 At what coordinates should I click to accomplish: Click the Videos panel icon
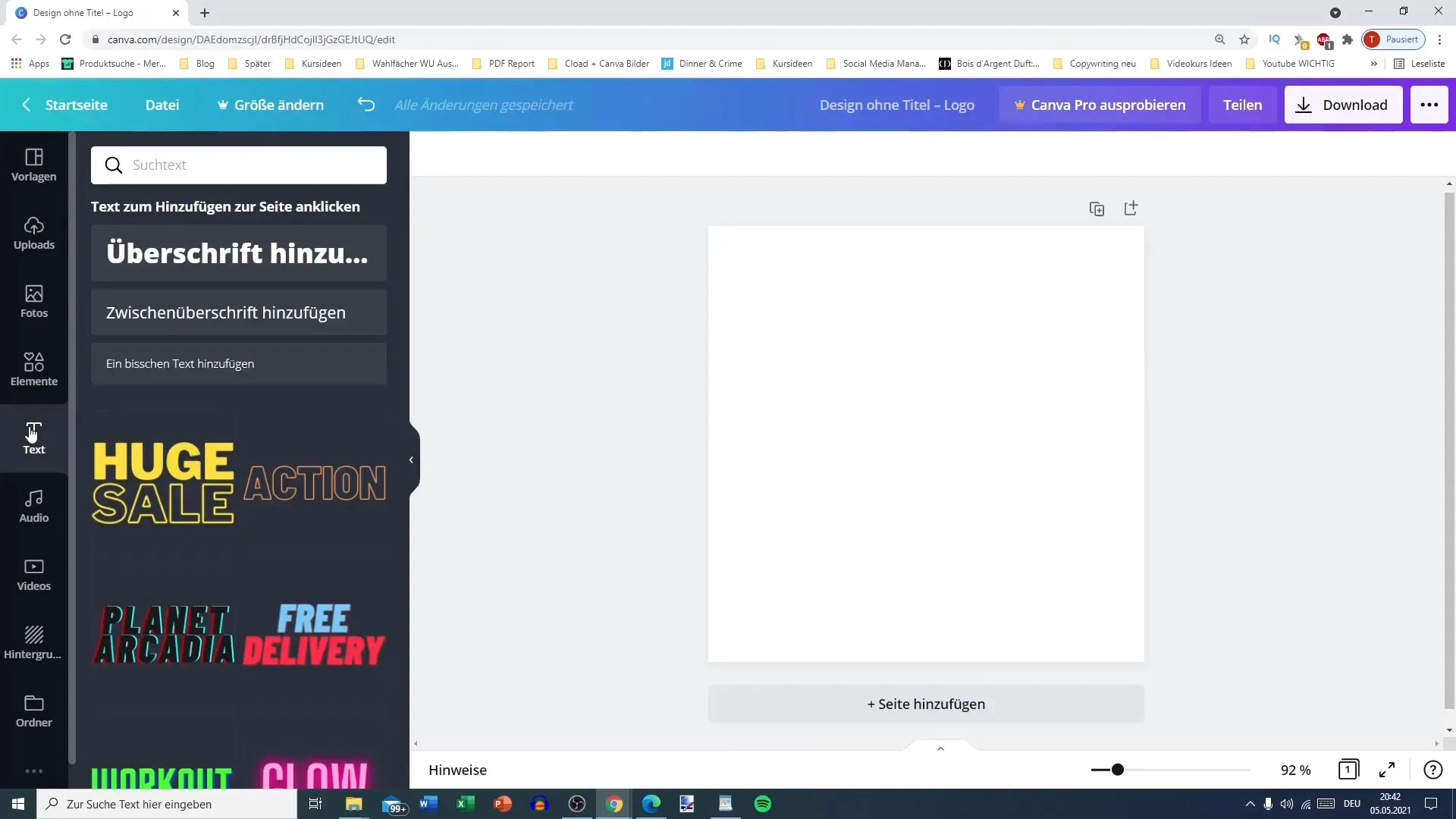(34, 575)
